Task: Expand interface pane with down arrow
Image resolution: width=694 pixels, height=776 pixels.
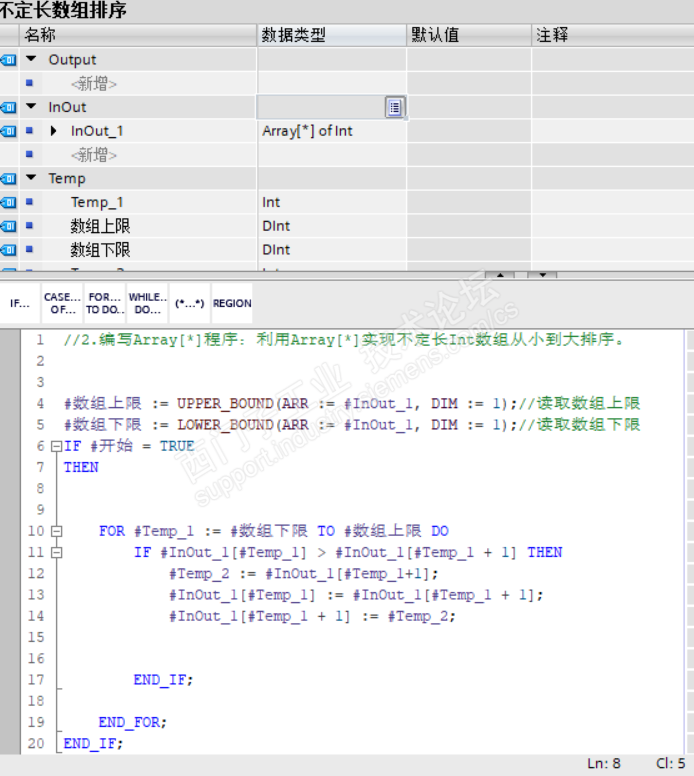Action: [x=543, y=275]
